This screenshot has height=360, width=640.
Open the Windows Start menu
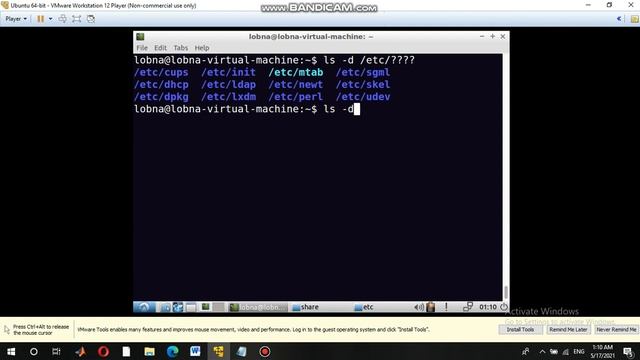click(x=11, y=351)
